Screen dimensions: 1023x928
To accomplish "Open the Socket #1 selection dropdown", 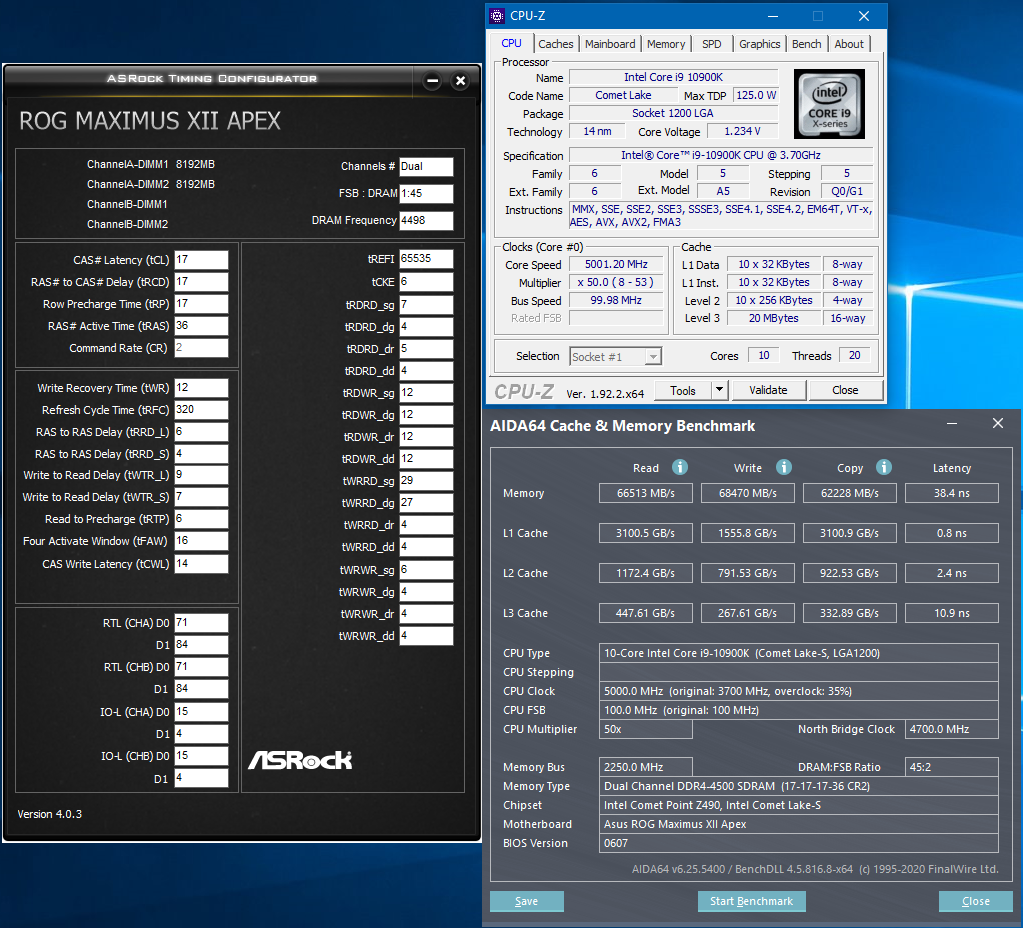I will click(x=652, y=356).
